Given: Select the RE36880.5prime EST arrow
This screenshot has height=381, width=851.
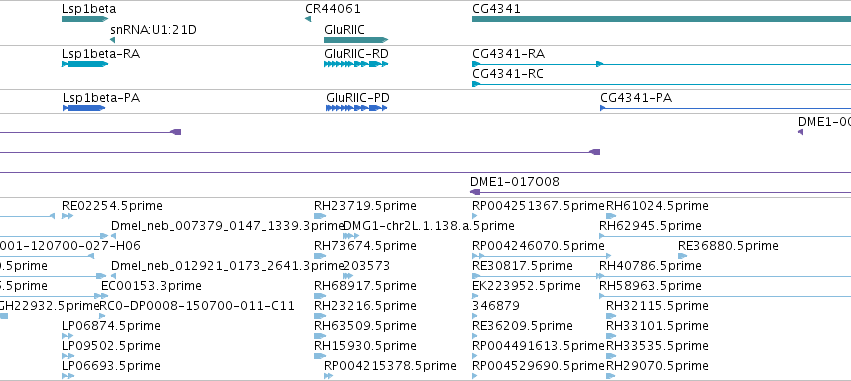Looking at the screenshot, I should tap(683, 256).
